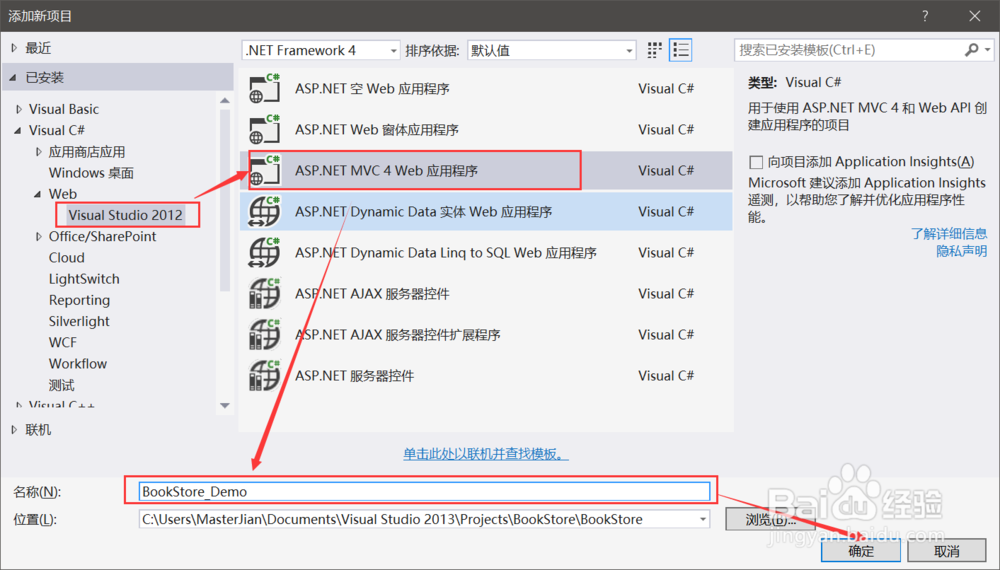Click the 名称 input field
Image resolution: width=1000 pixels, height=570 pixels.
tap(424, 492)
